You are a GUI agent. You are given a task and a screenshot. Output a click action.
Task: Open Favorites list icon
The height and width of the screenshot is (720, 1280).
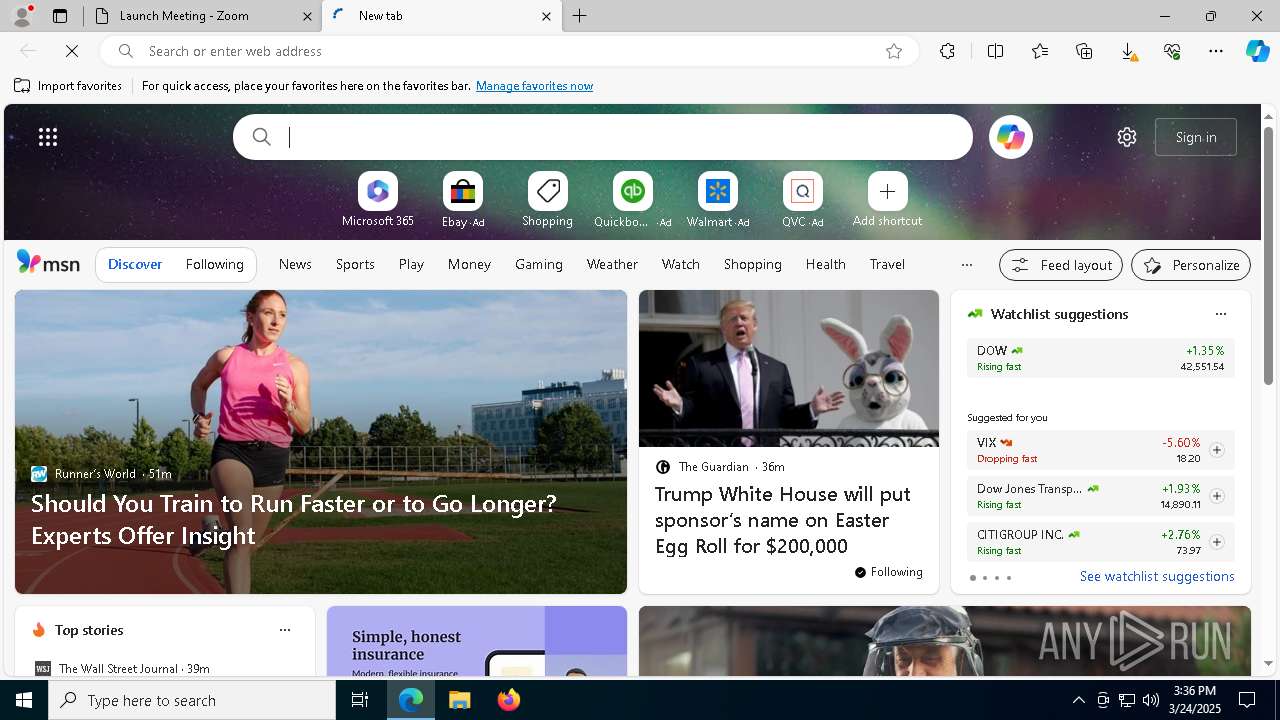tap(1040, 51)
